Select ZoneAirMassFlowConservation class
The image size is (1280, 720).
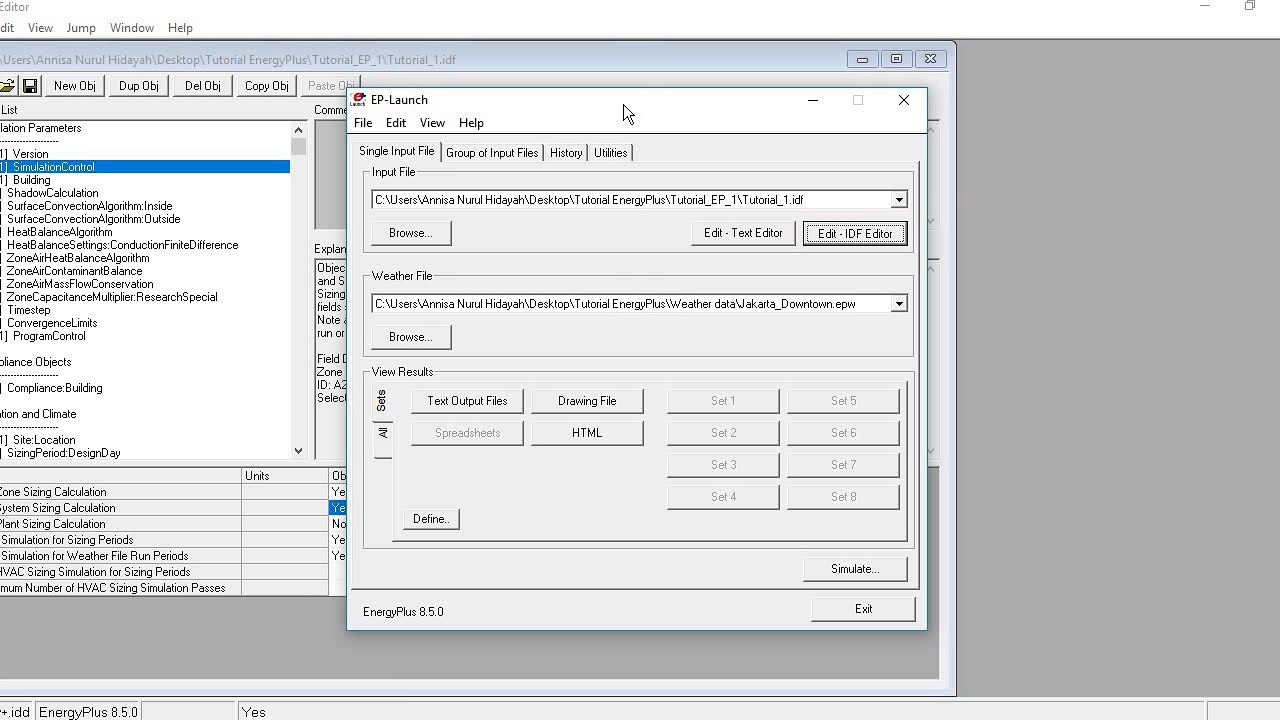pos(80,284)
